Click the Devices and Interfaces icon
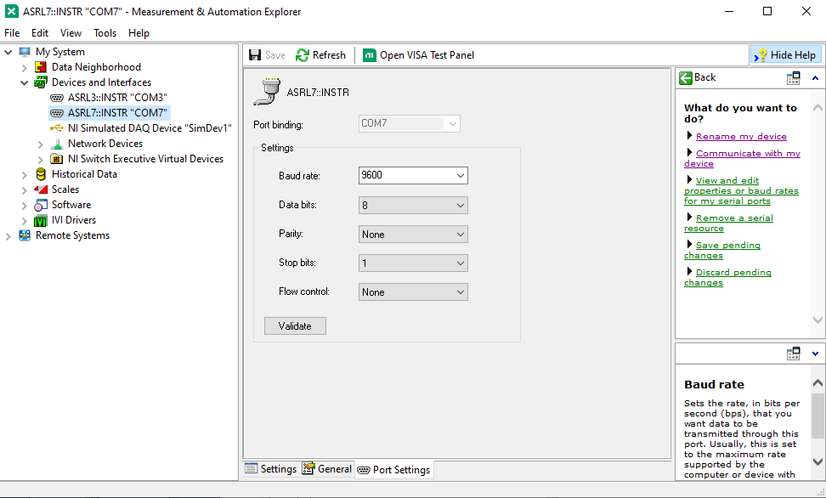The height and width of the screenshot is (498, 826). click(41, 82)
